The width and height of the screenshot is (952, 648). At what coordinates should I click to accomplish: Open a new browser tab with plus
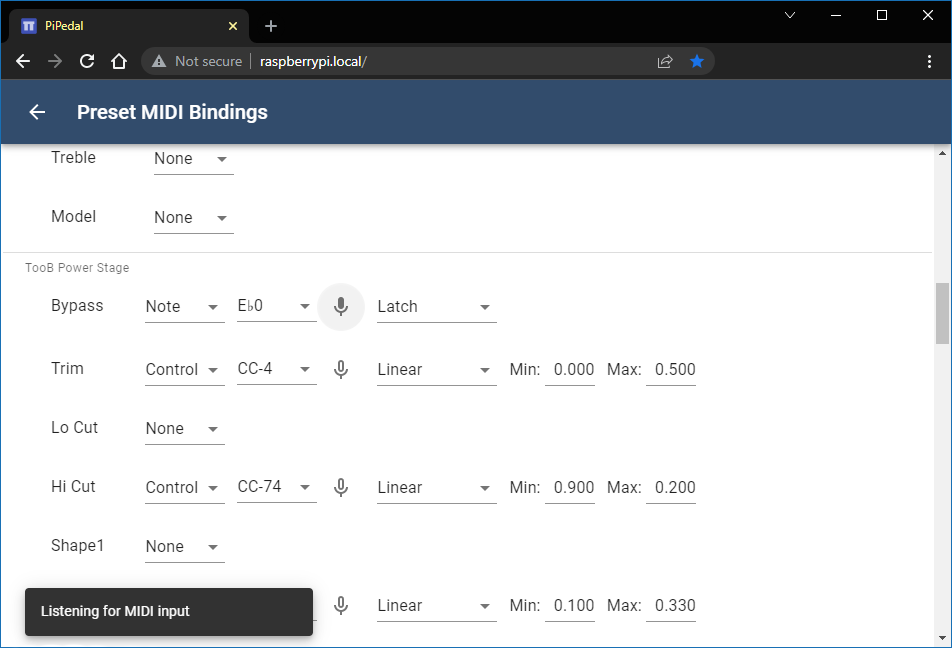pos(271,26)
